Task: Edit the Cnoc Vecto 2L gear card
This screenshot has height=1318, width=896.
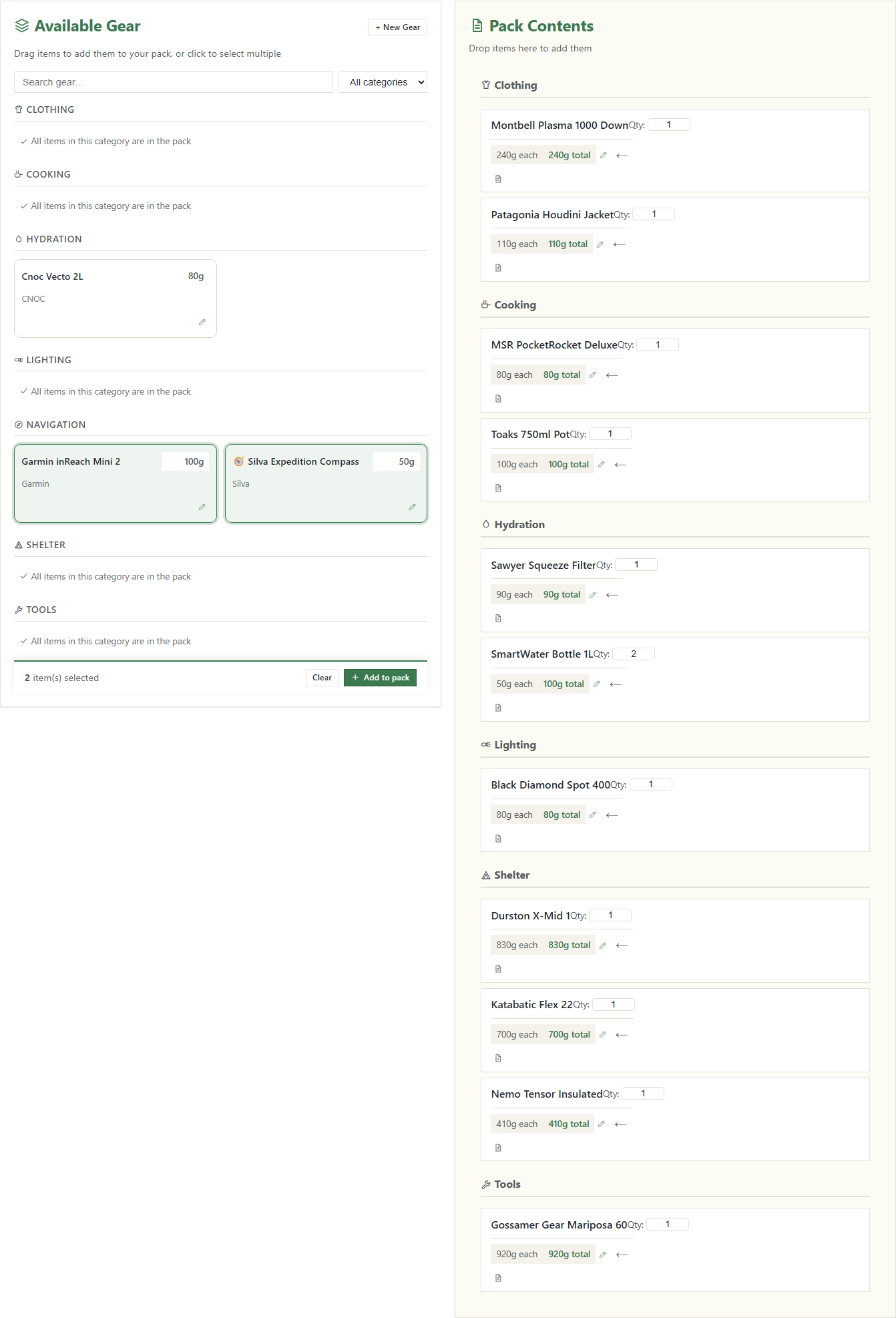Action: click(202, 322)
